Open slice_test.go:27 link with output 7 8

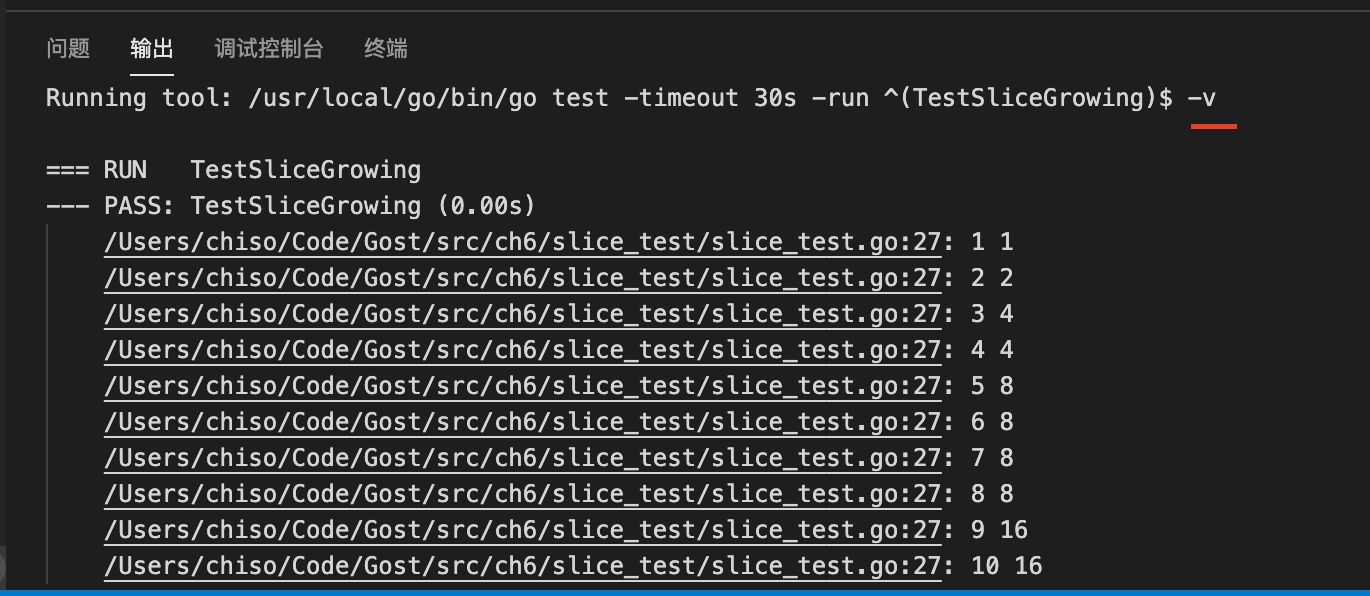(522, 458)
